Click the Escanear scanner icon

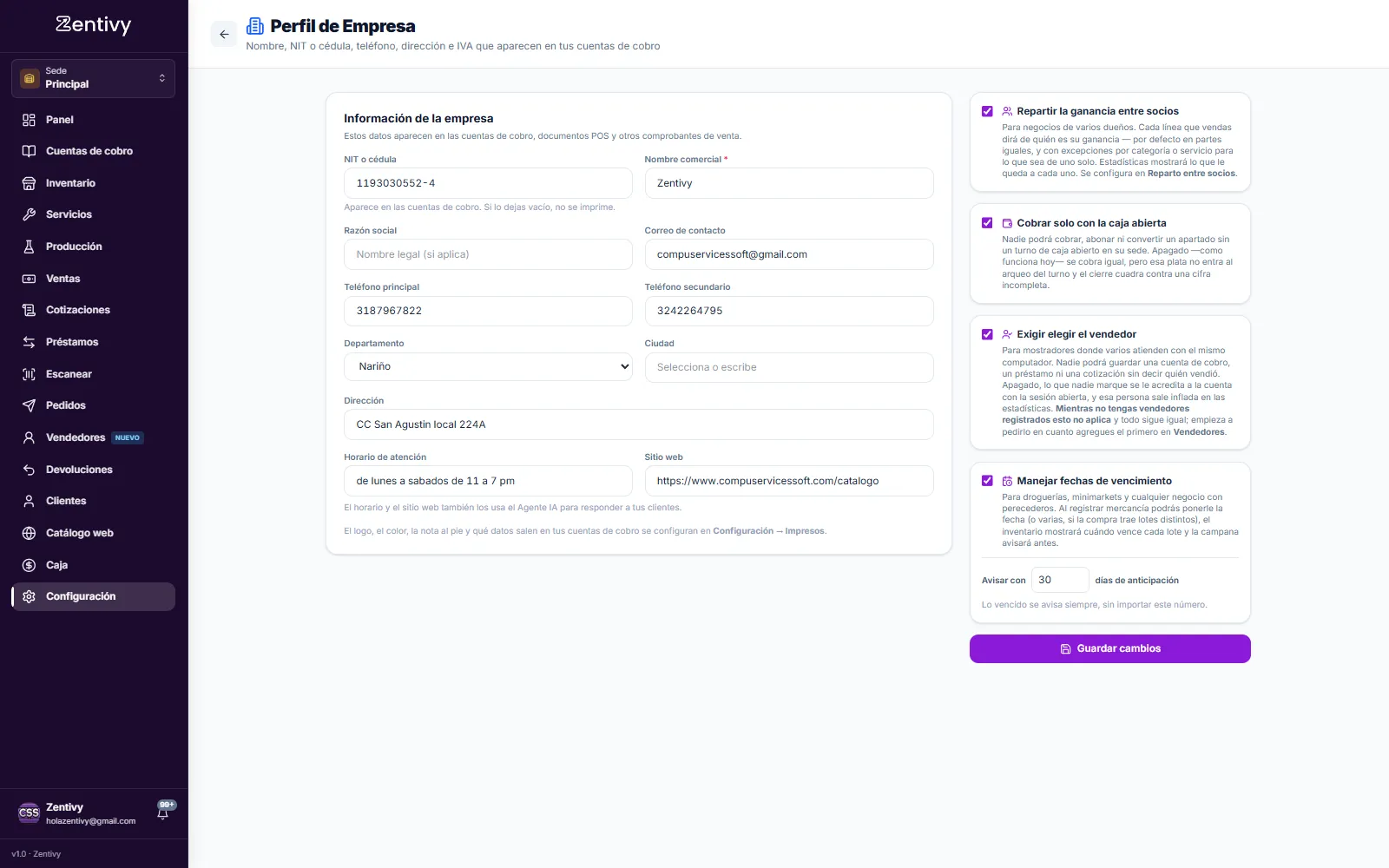point(29,374)
